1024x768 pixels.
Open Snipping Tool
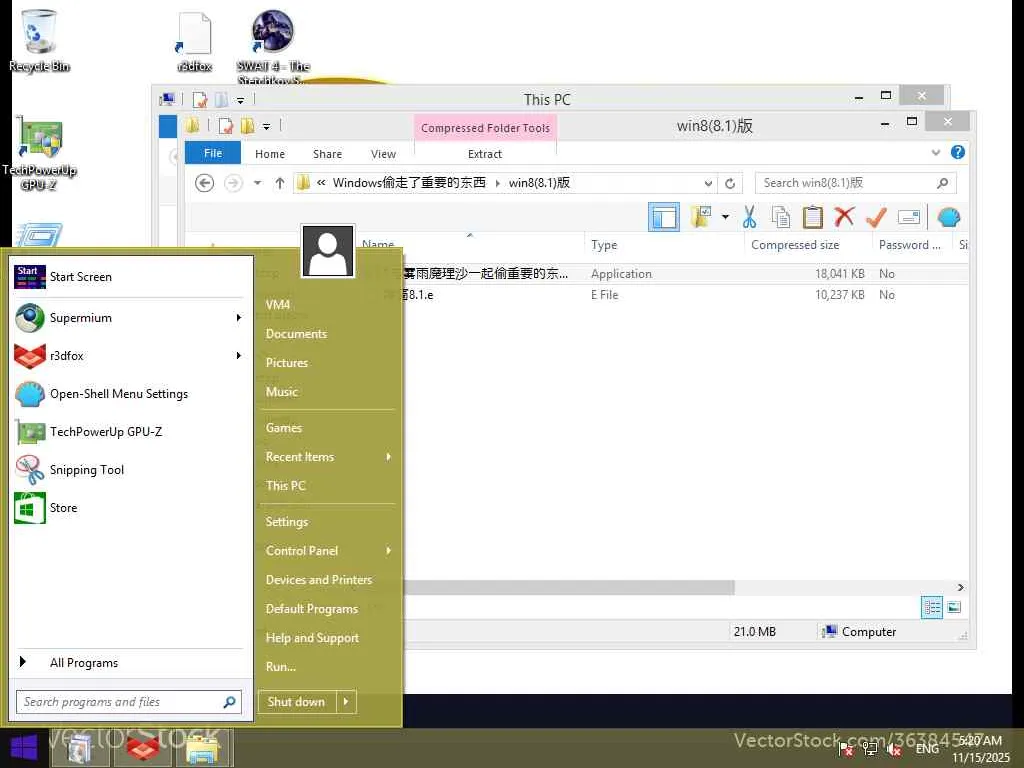tap(130, 470)
